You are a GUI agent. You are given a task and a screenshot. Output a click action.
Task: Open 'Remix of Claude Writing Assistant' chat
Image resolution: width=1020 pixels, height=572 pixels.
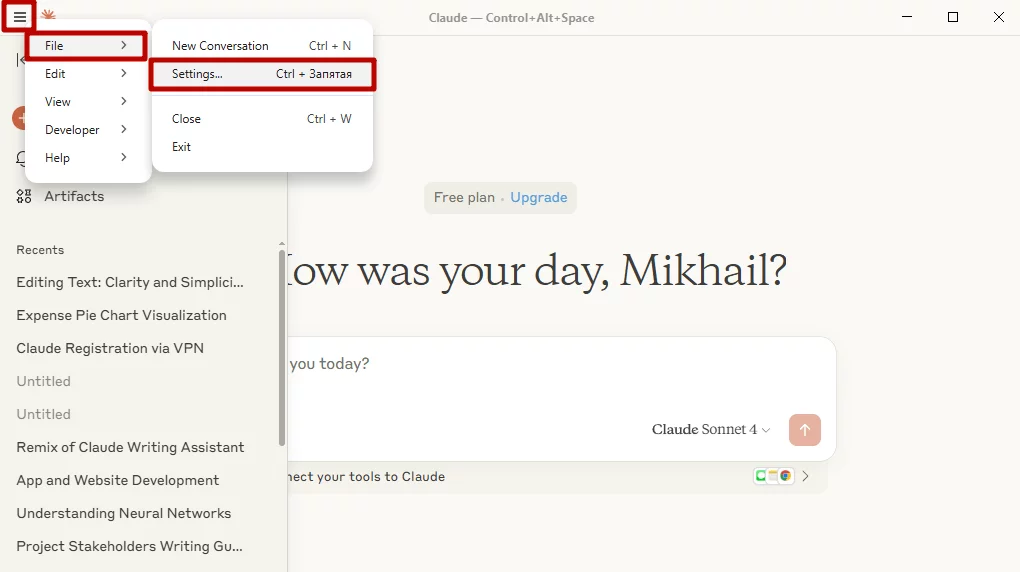[130, 447]
